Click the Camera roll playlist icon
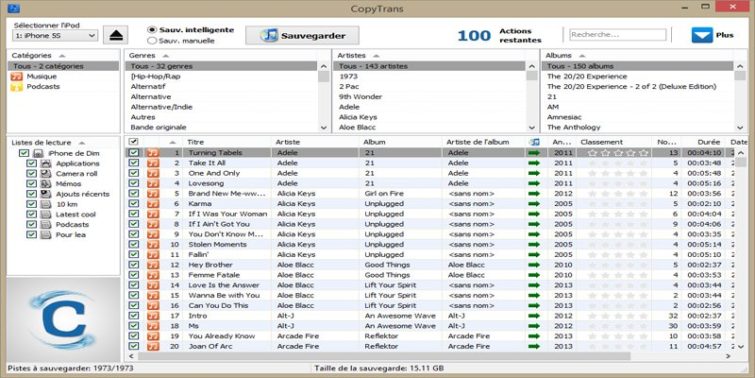The height and width of the screenshot is (378, 755). point(46,173)
